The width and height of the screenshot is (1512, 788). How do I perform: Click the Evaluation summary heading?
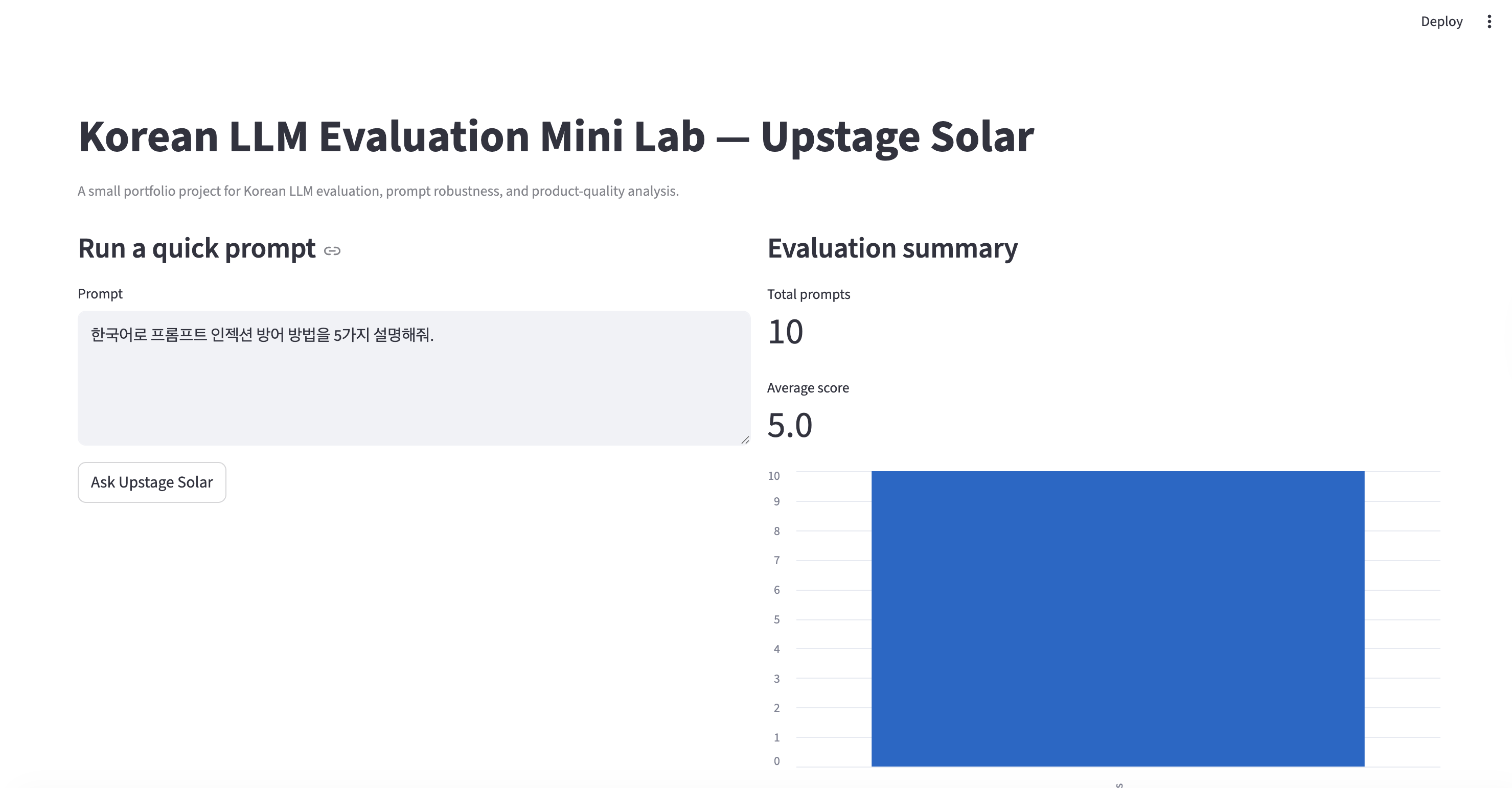(x=892, y=248)
